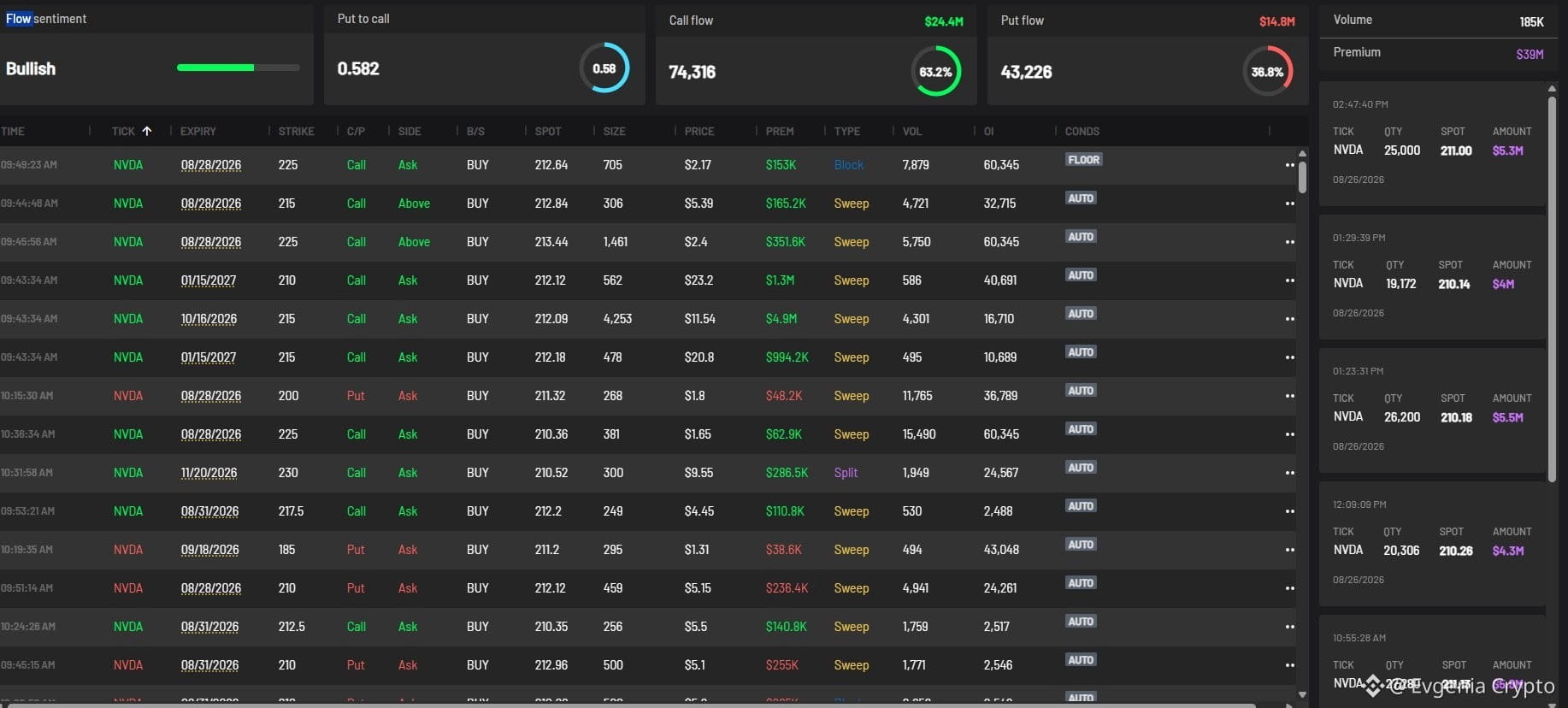The image size is (1568, 708).
Task: Sort table by B/S column
Action: tap(475, 131)
